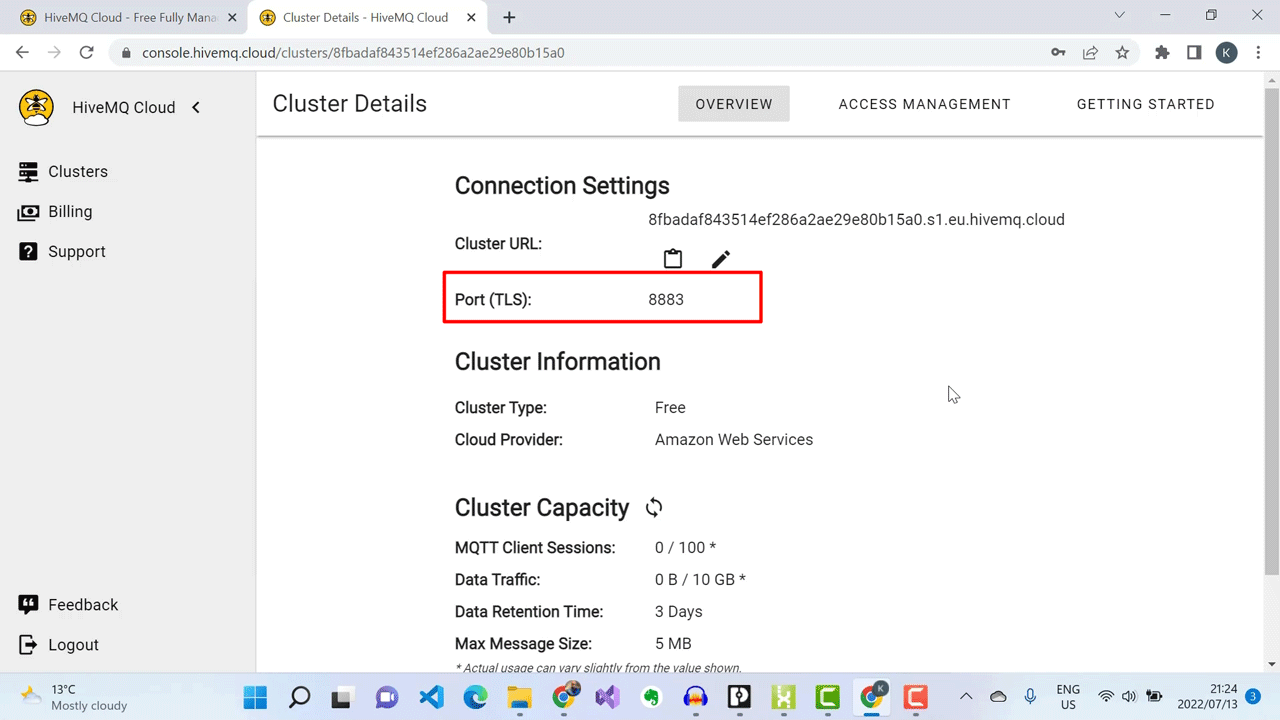The width and height of the screenshot is (1280, 720).
Task: Toggle the browser side panel
Action: [x=1194, y=53]
